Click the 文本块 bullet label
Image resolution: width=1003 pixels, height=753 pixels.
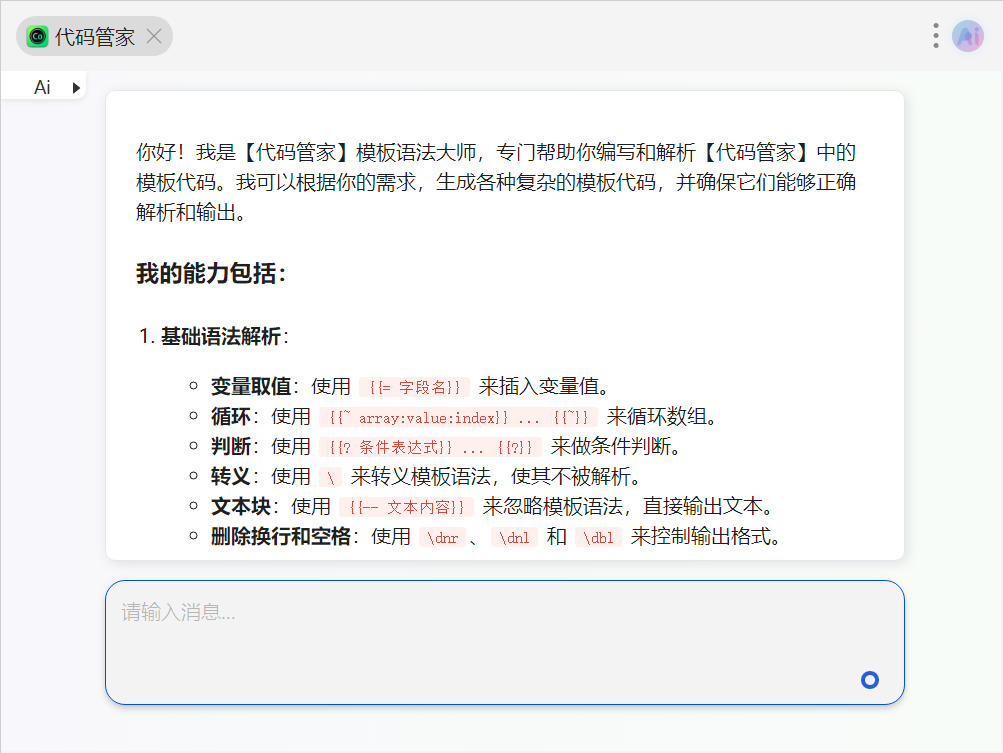(x=241, y=507)
